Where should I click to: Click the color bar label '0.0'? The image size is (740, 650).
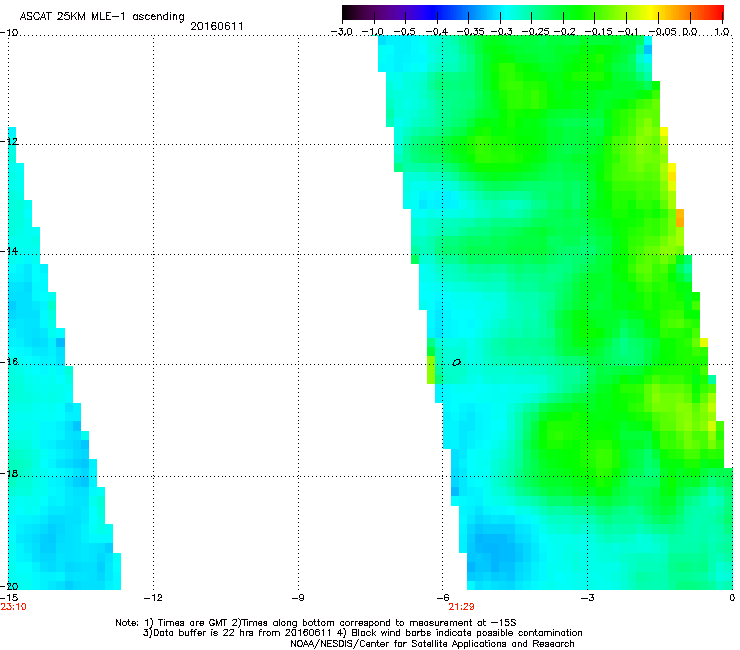click(x=690, y=32)
